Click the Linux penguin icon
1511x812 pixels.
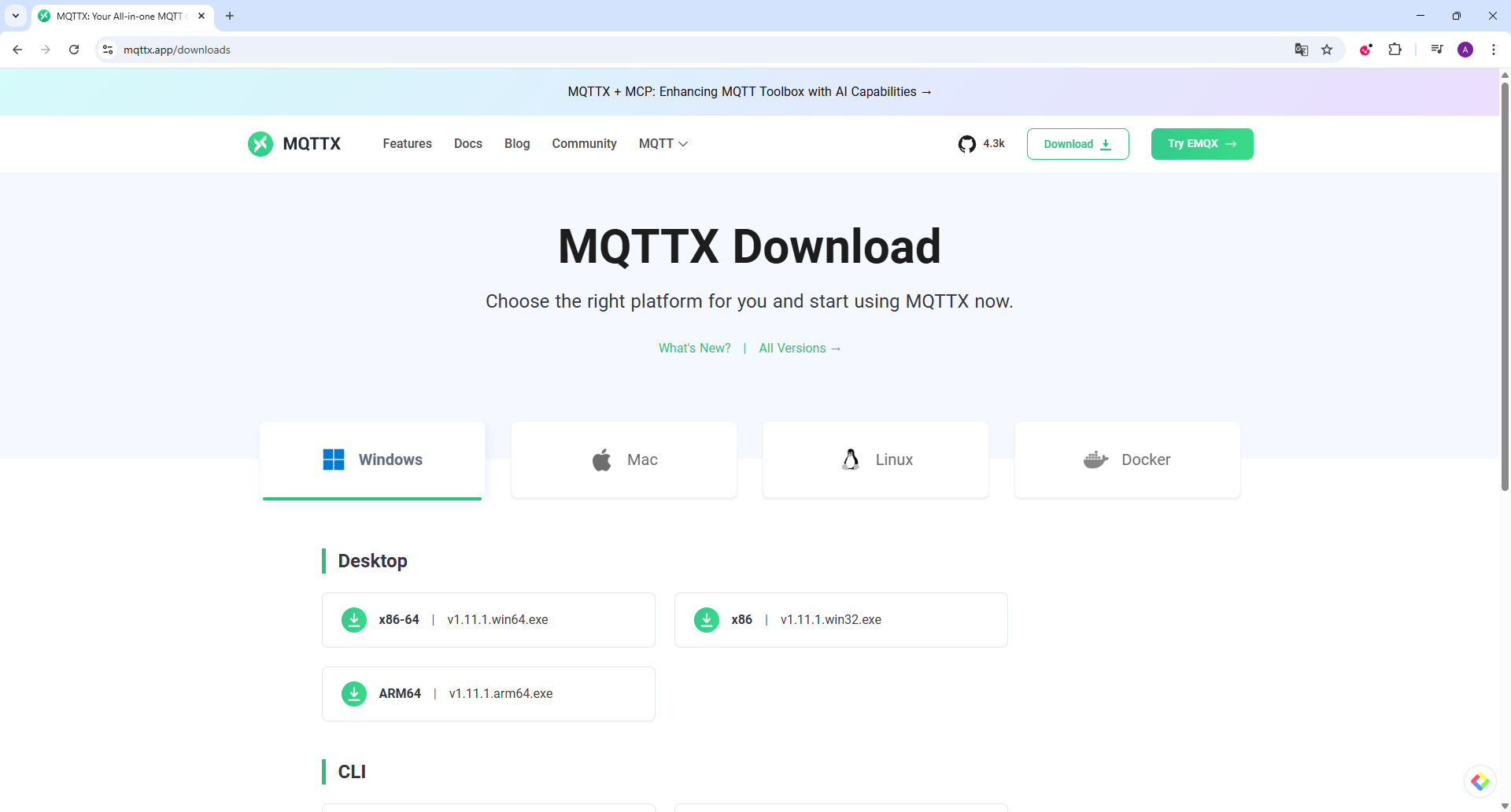pos(851,460)
